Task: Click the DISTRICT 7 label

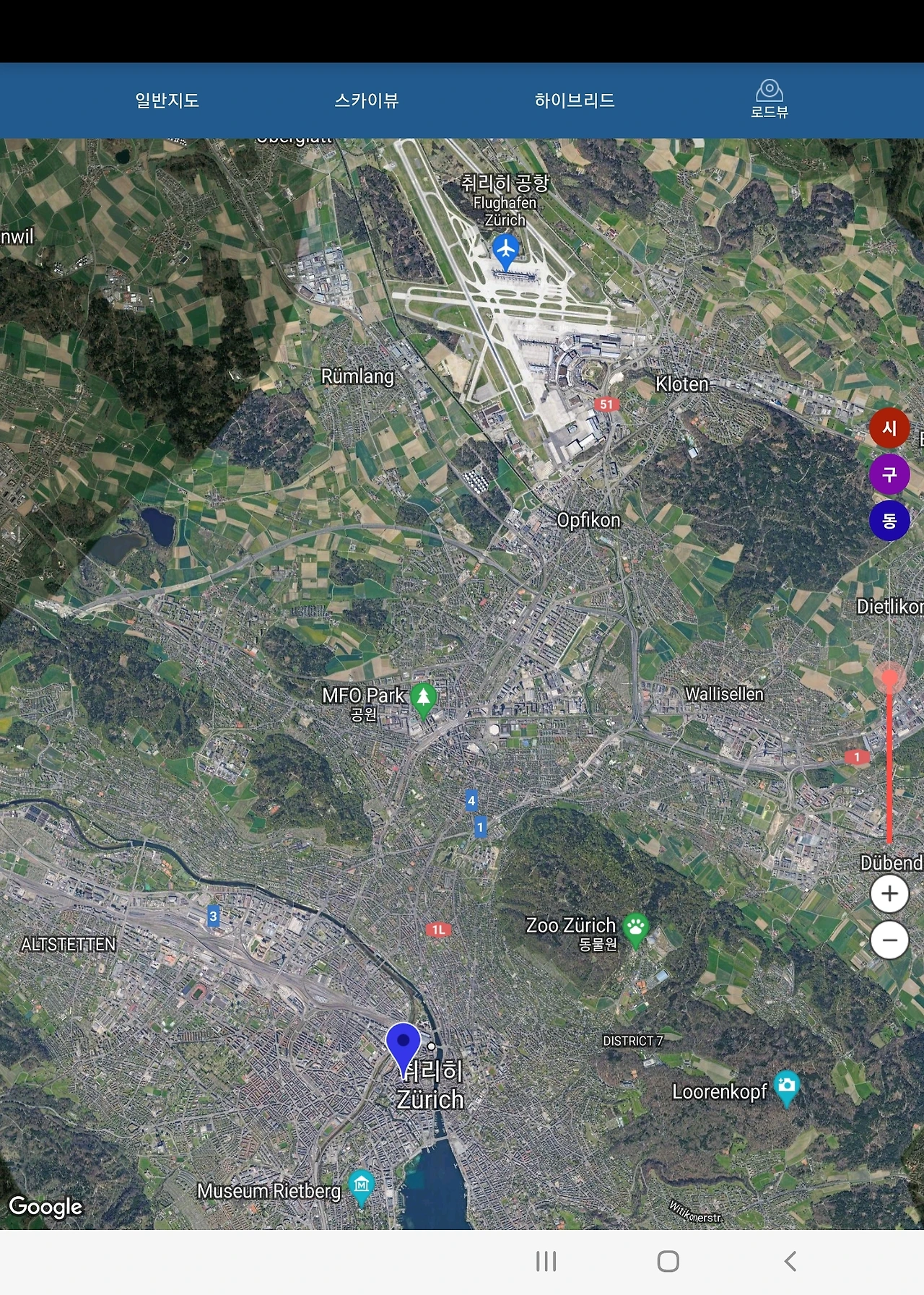Action: point(632,1041)
